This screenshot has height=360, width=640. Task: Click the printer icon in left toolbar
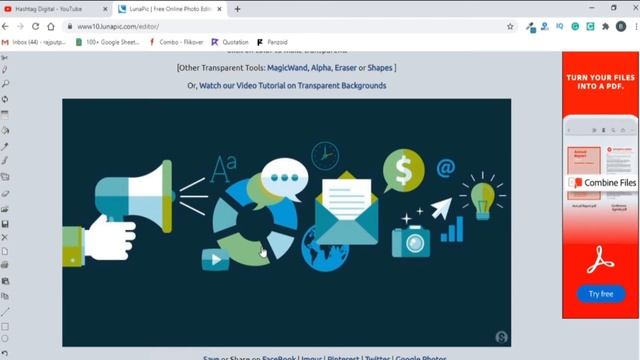(5, 265)
